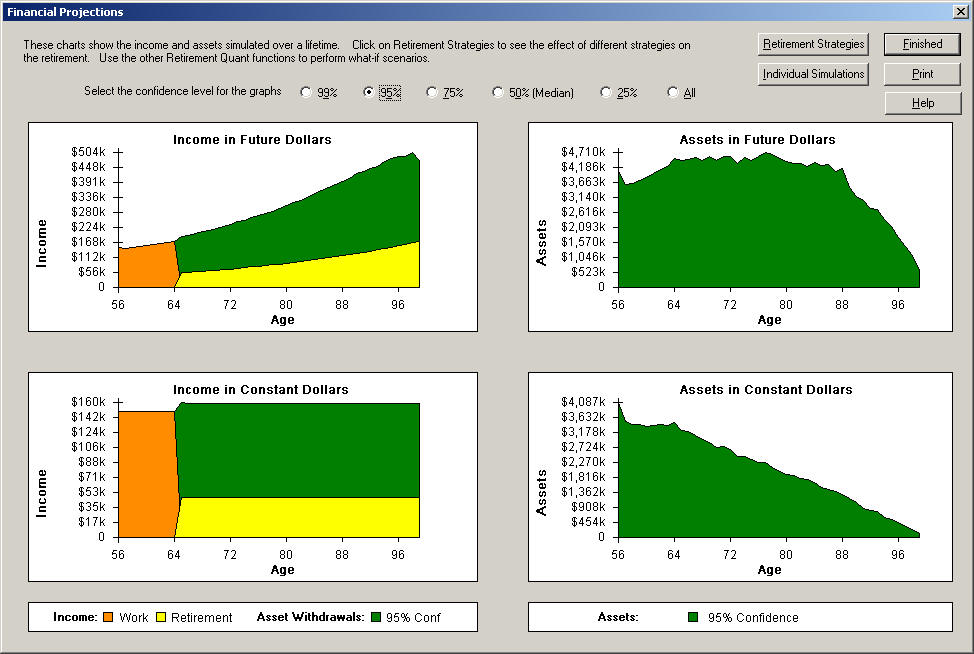Choose the 75% confidence radio button
The height and width of the screenshot is (654, 974).
(432, 93)
